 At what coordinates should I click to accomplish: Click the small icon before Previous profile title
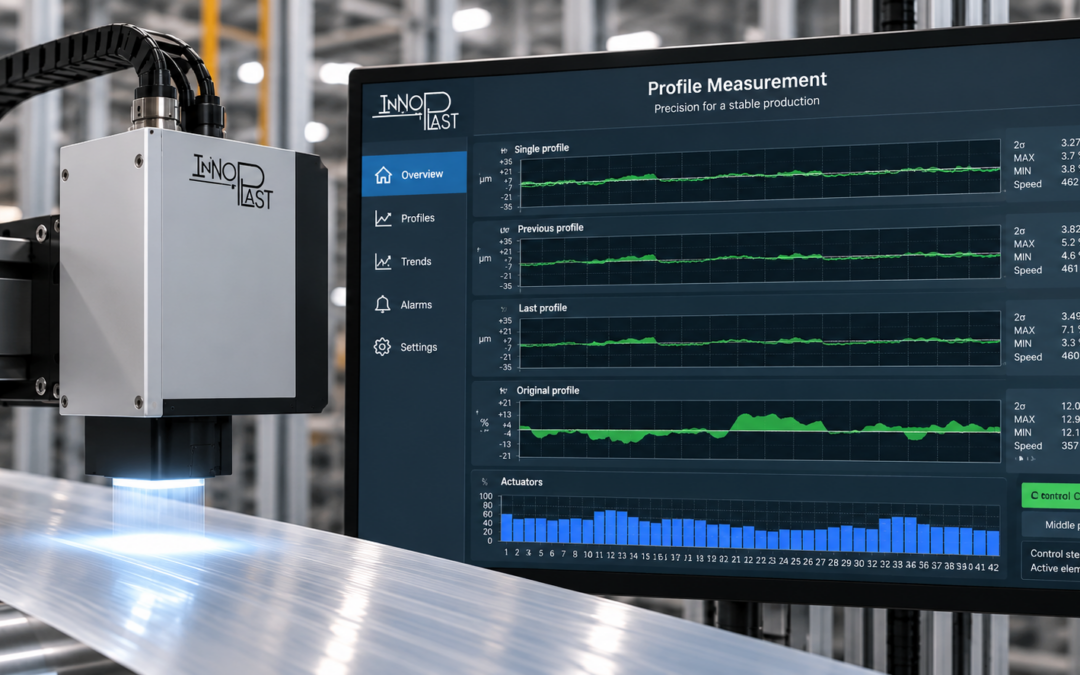pyautogui.click(x=504, y=230)
